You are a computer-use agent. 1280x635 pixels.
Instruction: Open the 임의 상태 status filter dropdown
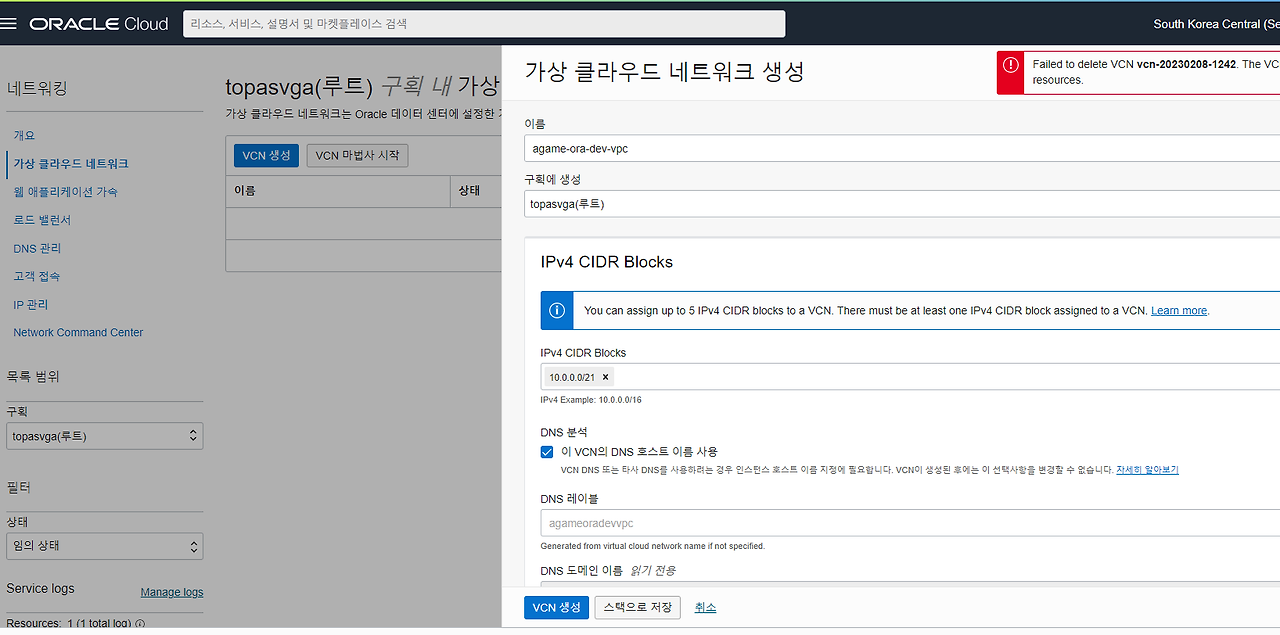pyautogui.click(x=104, y=546)
